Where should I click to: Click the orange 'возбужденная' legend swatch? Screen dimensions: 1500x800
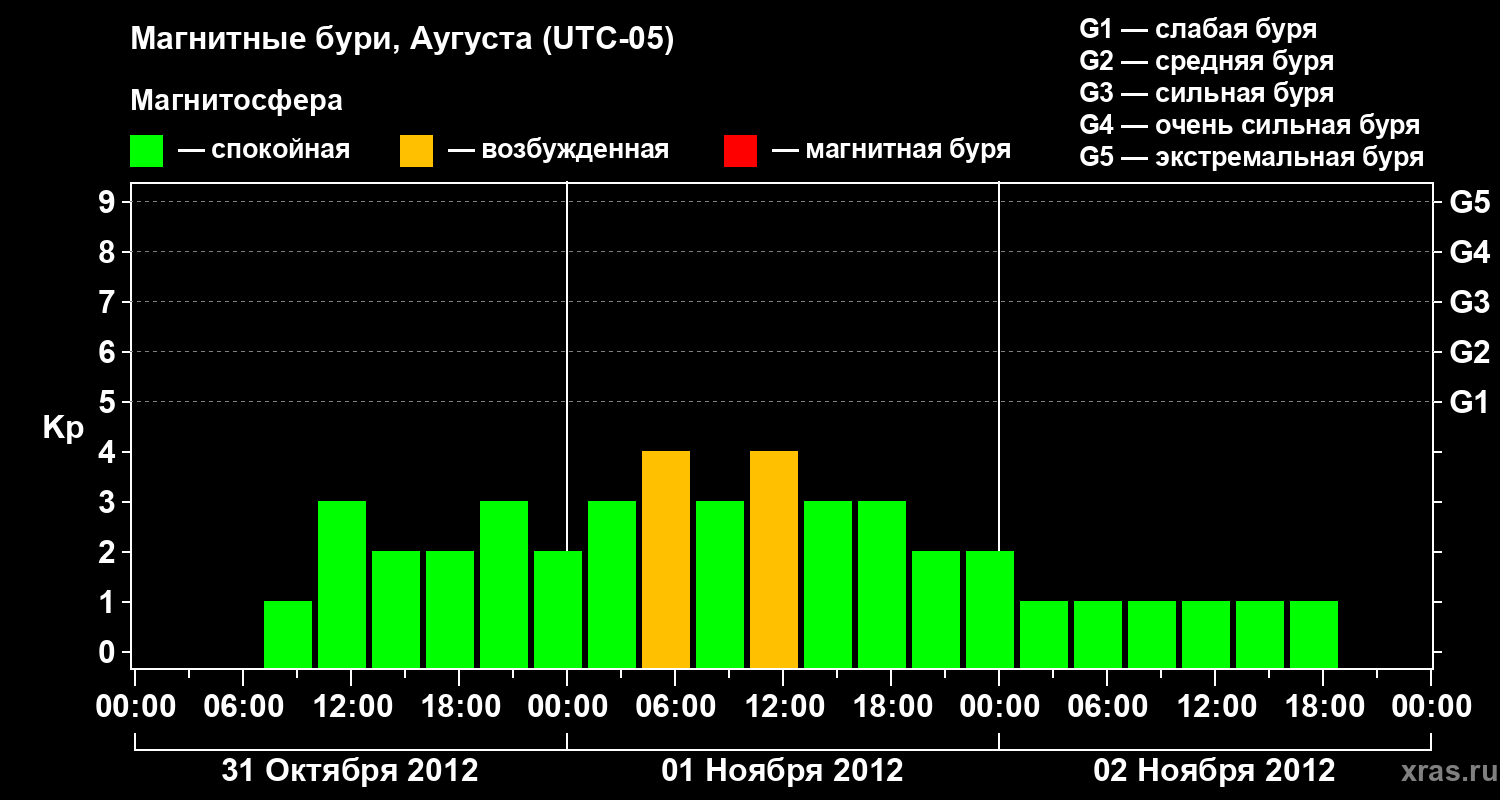click(416, 151)
